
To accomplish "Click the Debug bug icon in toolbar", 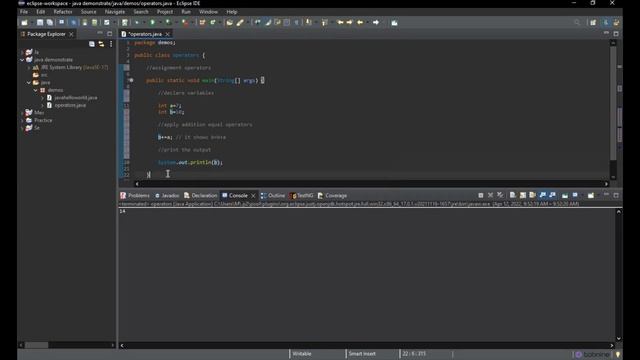I will click(137, 23).
